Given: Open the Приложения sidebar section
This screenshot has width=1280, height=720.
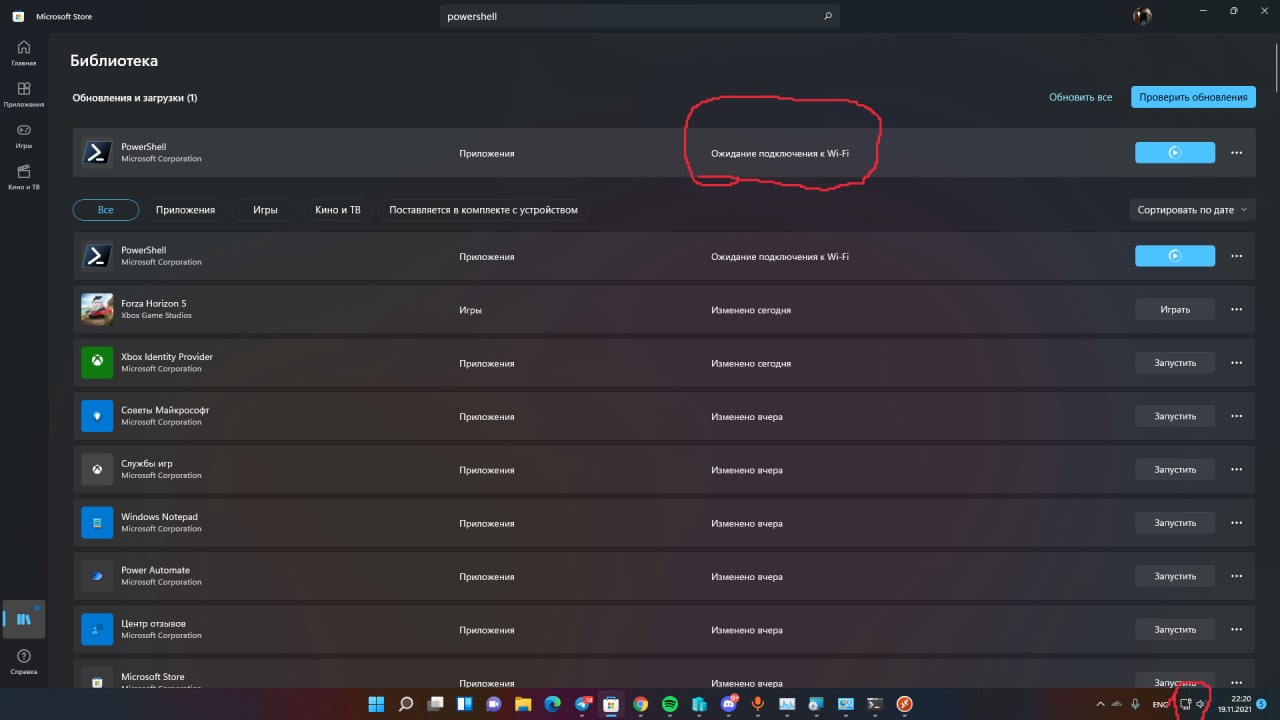Looking at the screenshot, I should click(24, 94).
